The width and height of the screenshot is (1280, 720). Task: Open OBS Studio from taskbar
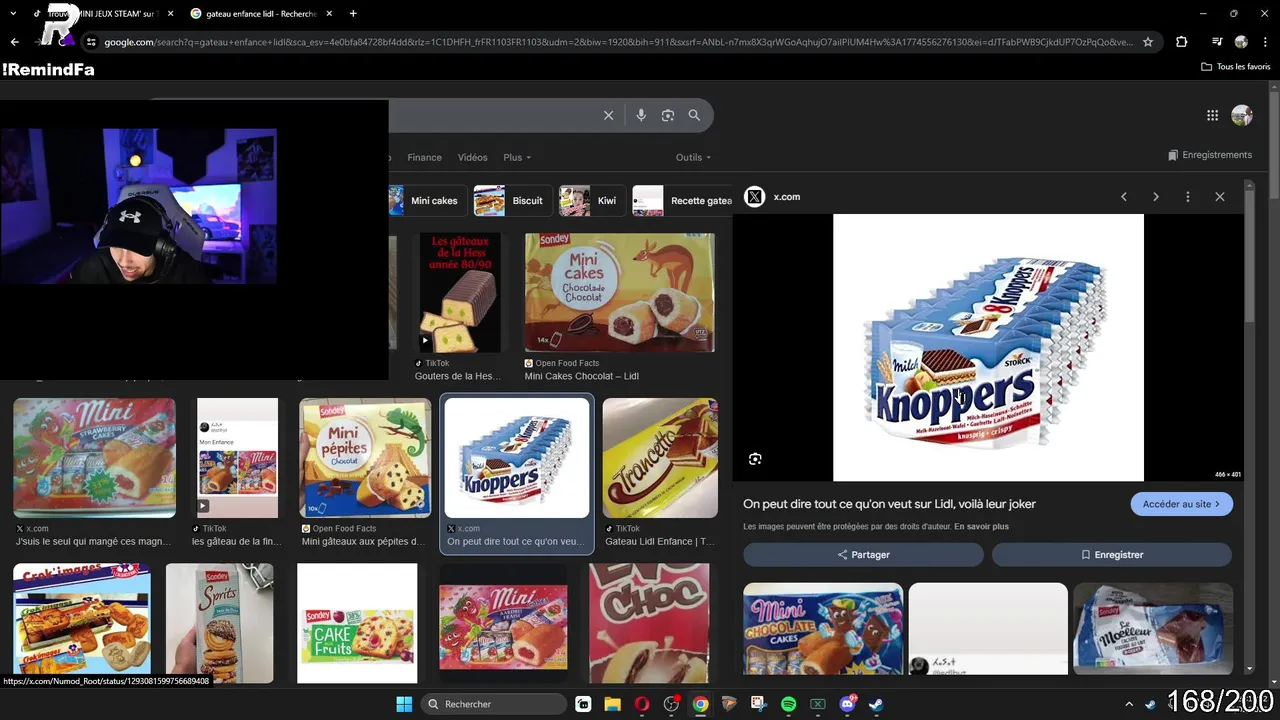click(x=671, y=704)
